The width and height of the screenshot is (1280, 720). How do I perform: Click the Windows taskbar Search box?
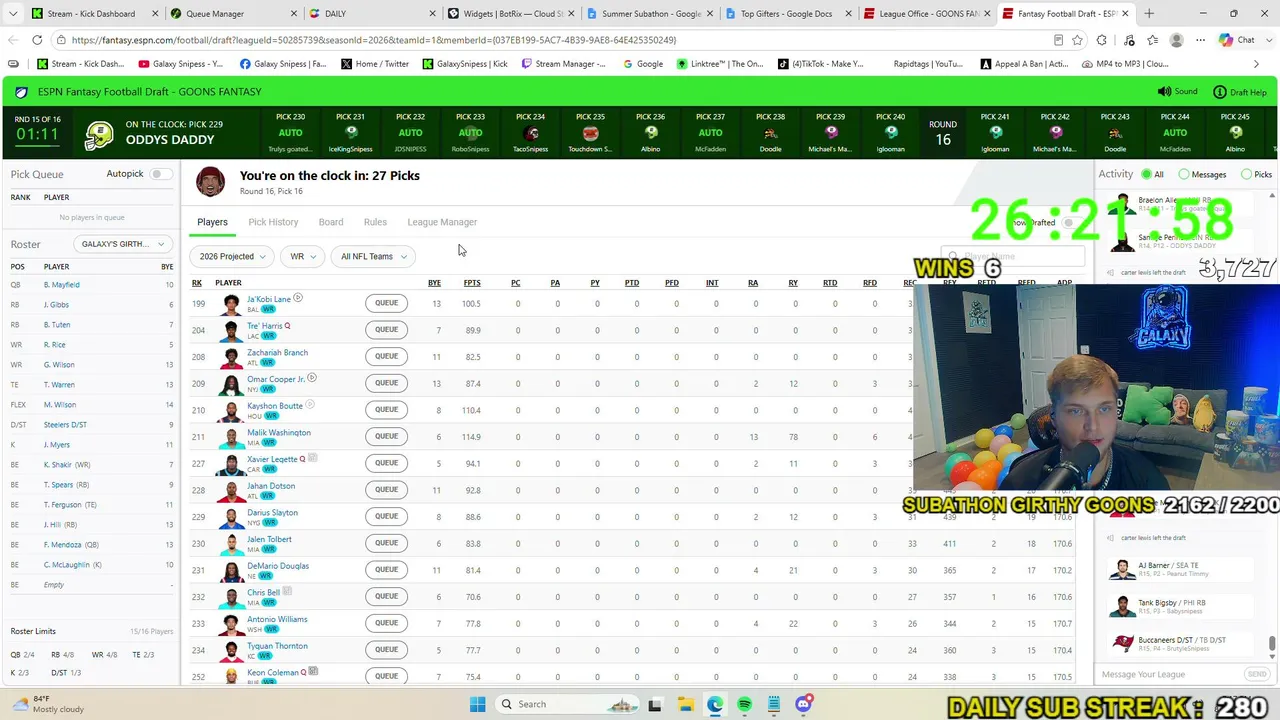click(568, 704)
